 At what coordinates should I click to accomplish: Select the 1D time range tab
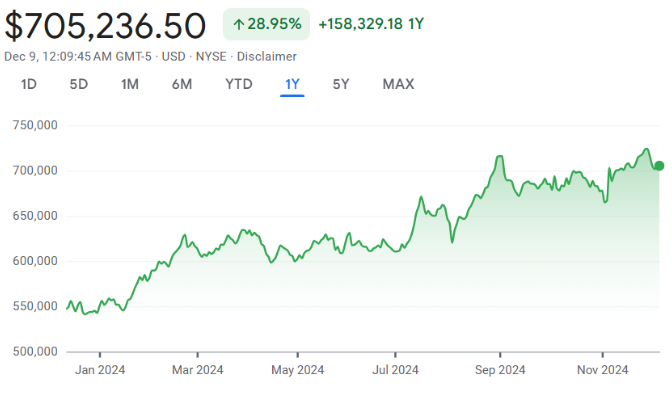coord(29,84)
